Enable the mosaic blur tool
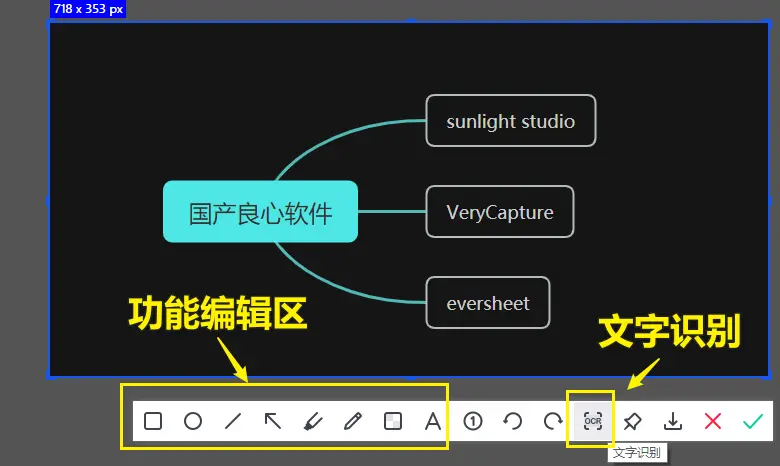 (393, 421)
